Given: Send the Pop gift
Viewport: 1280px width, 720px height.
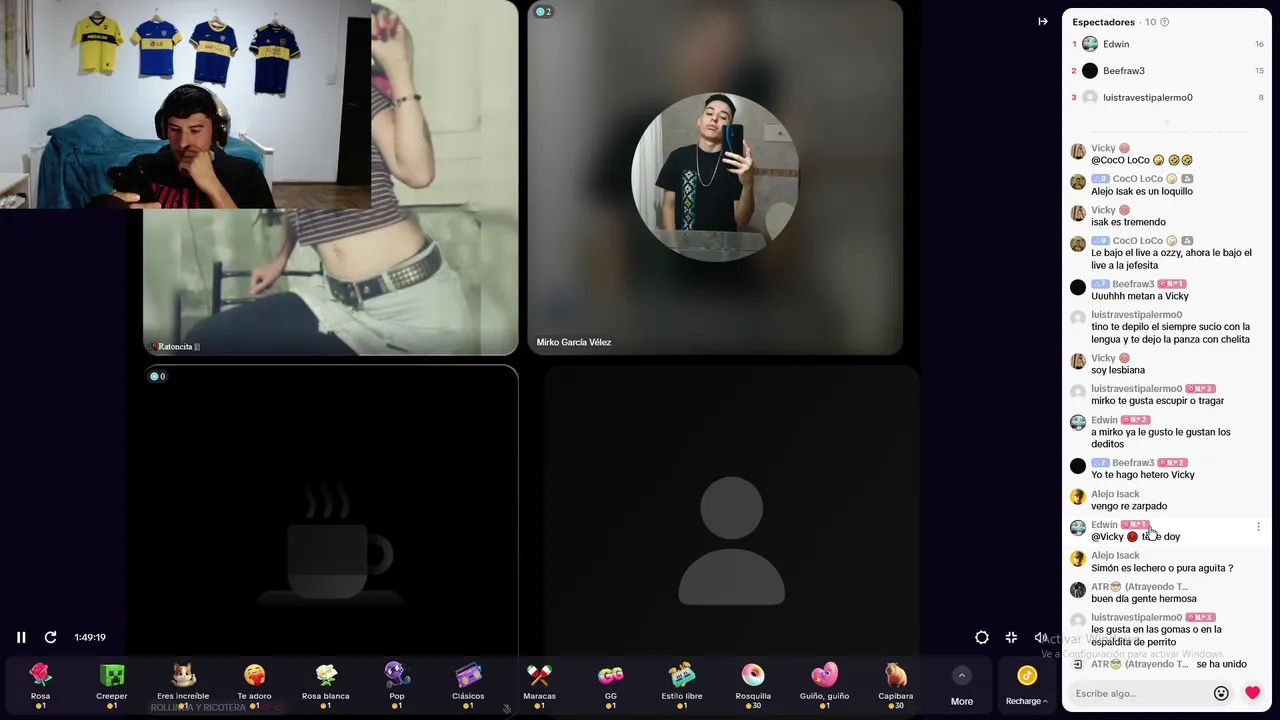Looking at the screenshot, I should (397, 685).
